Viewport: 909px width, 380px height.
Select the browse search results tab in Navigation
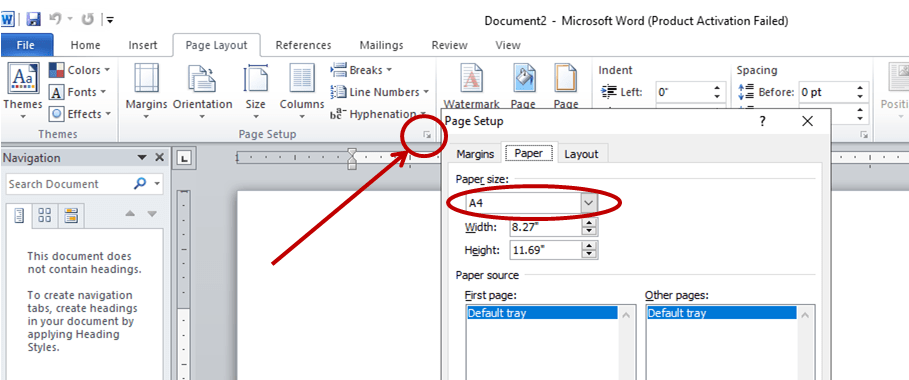[x=71, y=216]
